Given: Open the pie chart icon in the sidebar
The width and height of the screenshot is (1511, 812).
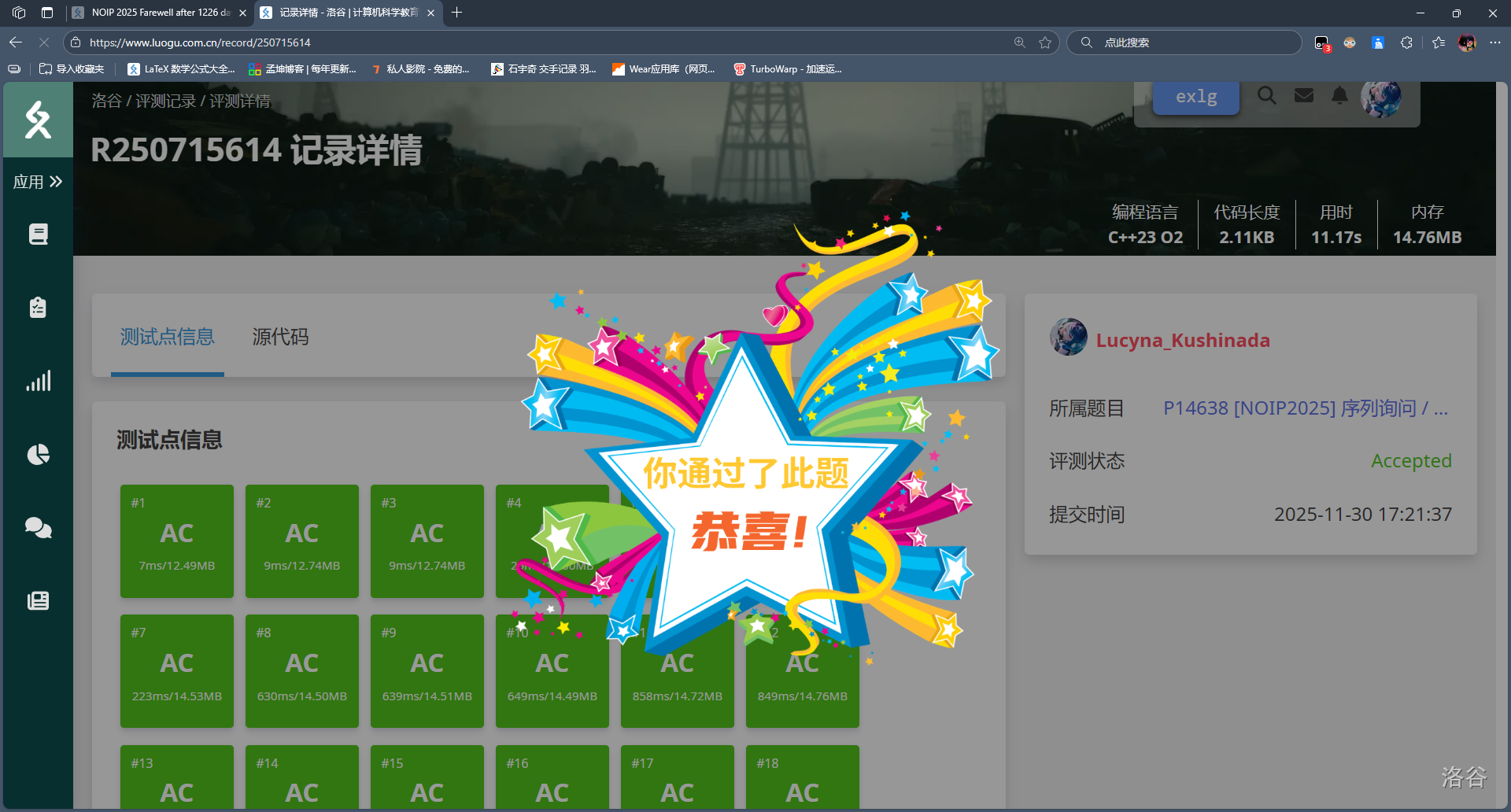Looking at the screenshot, I should click(38, 454).
